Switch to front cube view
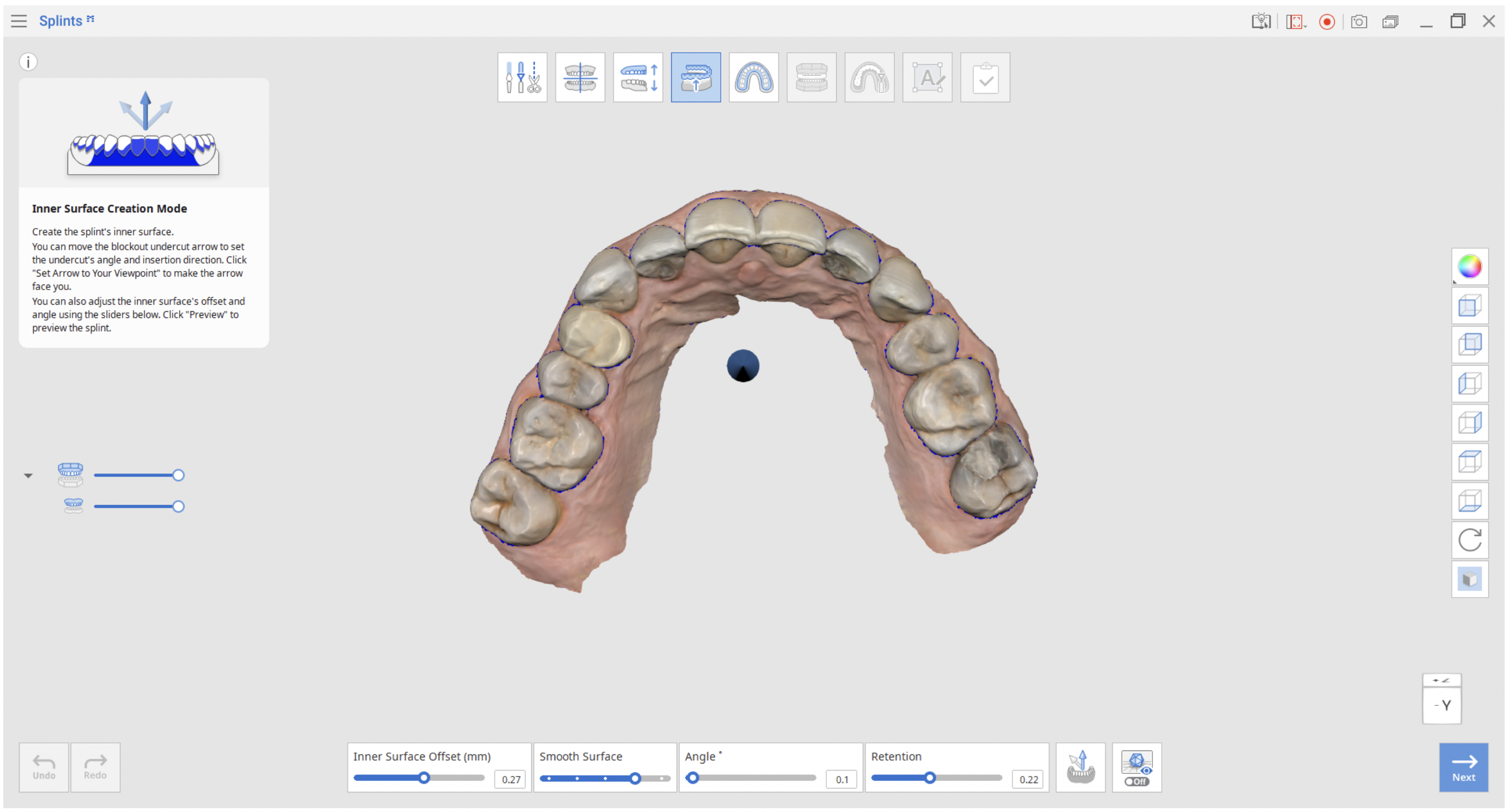 tap(1470, 306)
